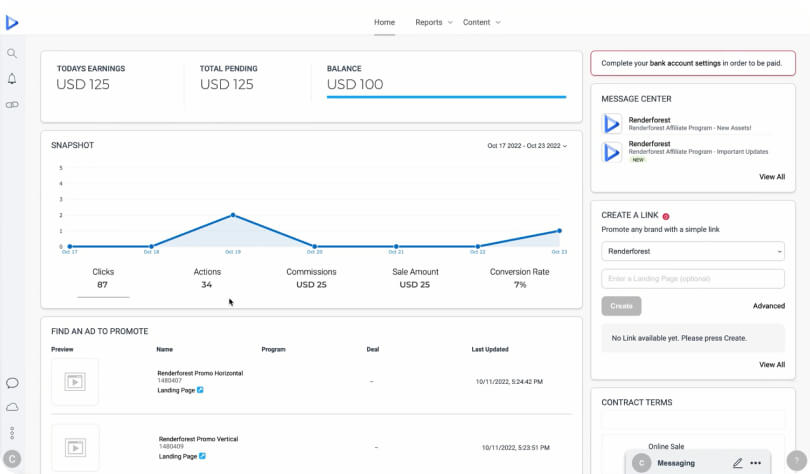The height and width of the screenshot is (474, 810).
Task: Open Messaging more options ellipsis
Action: coord(756,463)
